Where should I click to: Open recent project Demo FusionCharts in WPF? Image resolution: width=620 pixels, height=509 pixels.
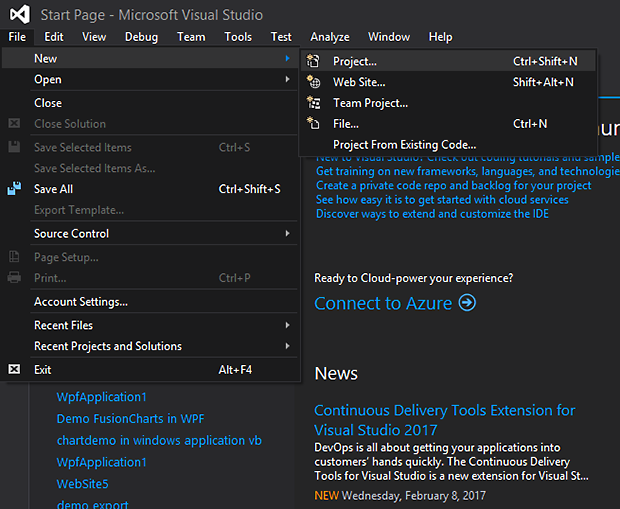coord(130,418)
